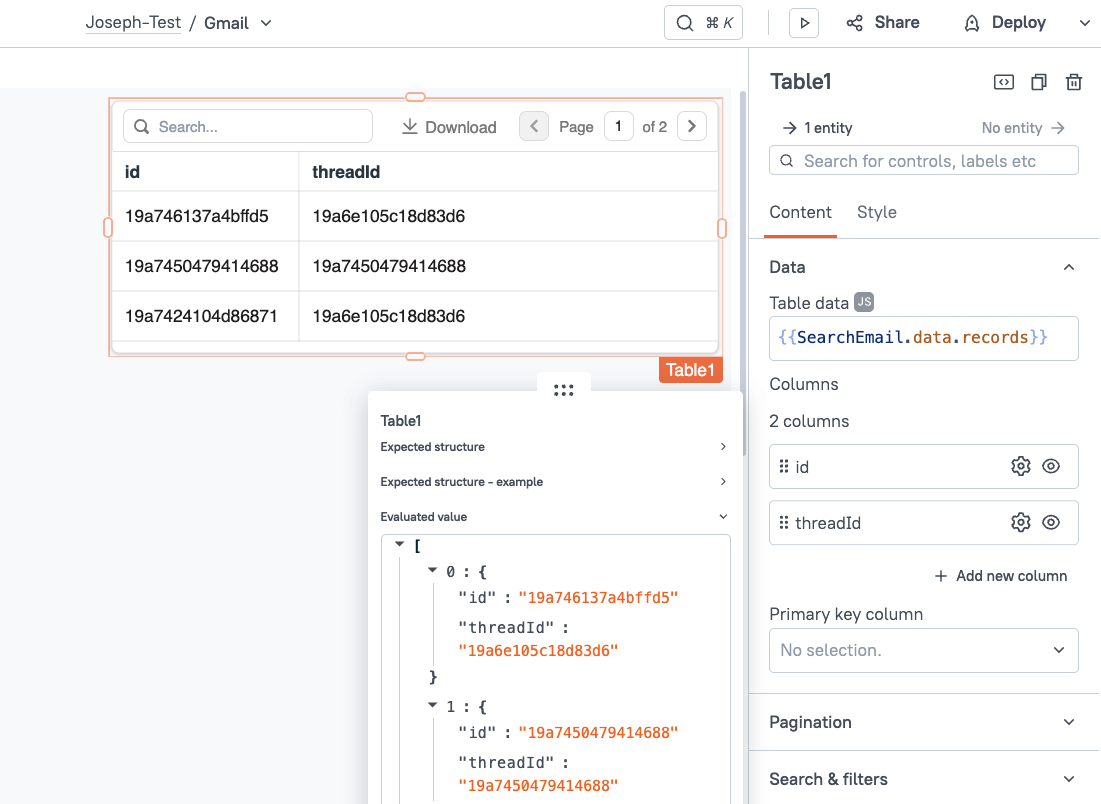The image size is (1101, 804).
Task: Click the copy widget icon beside Table1
Action: (x=1038, y=82)
